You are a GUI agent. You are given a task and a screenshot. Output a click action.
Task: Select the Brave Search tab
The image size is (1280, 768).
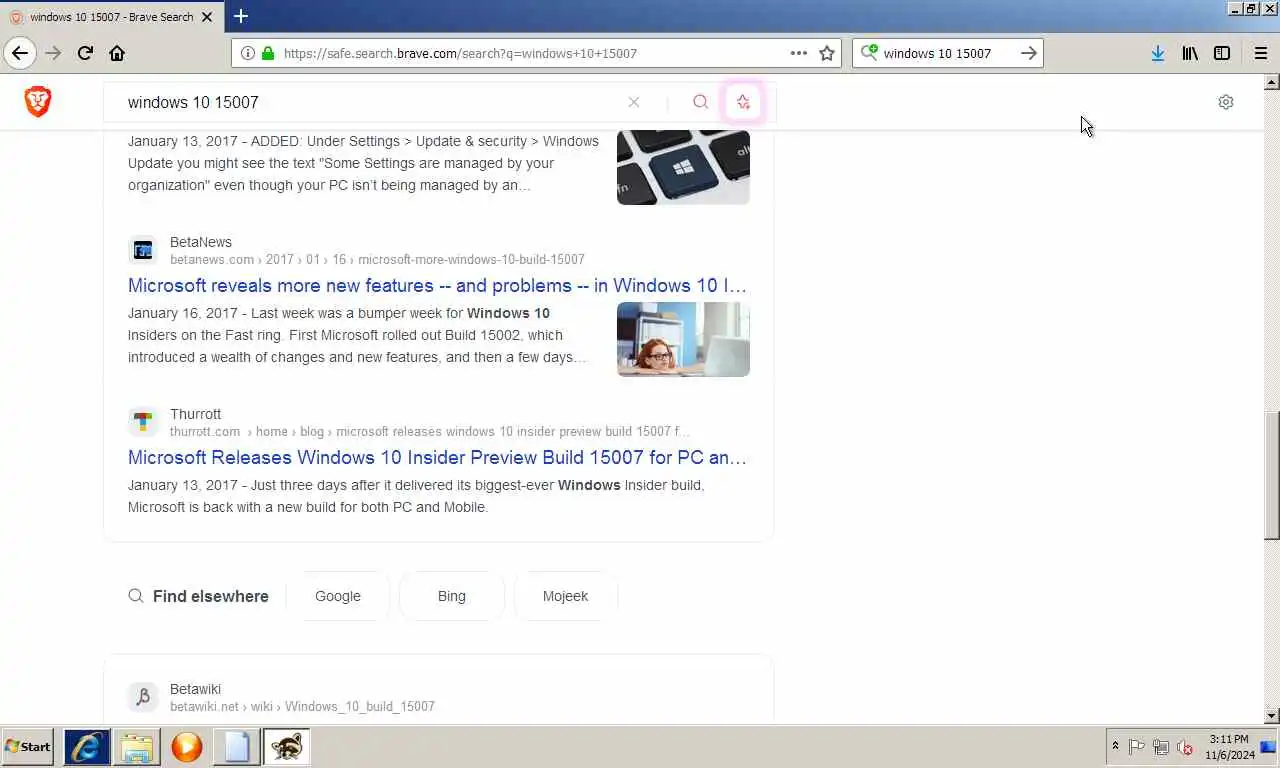point(111,17)
